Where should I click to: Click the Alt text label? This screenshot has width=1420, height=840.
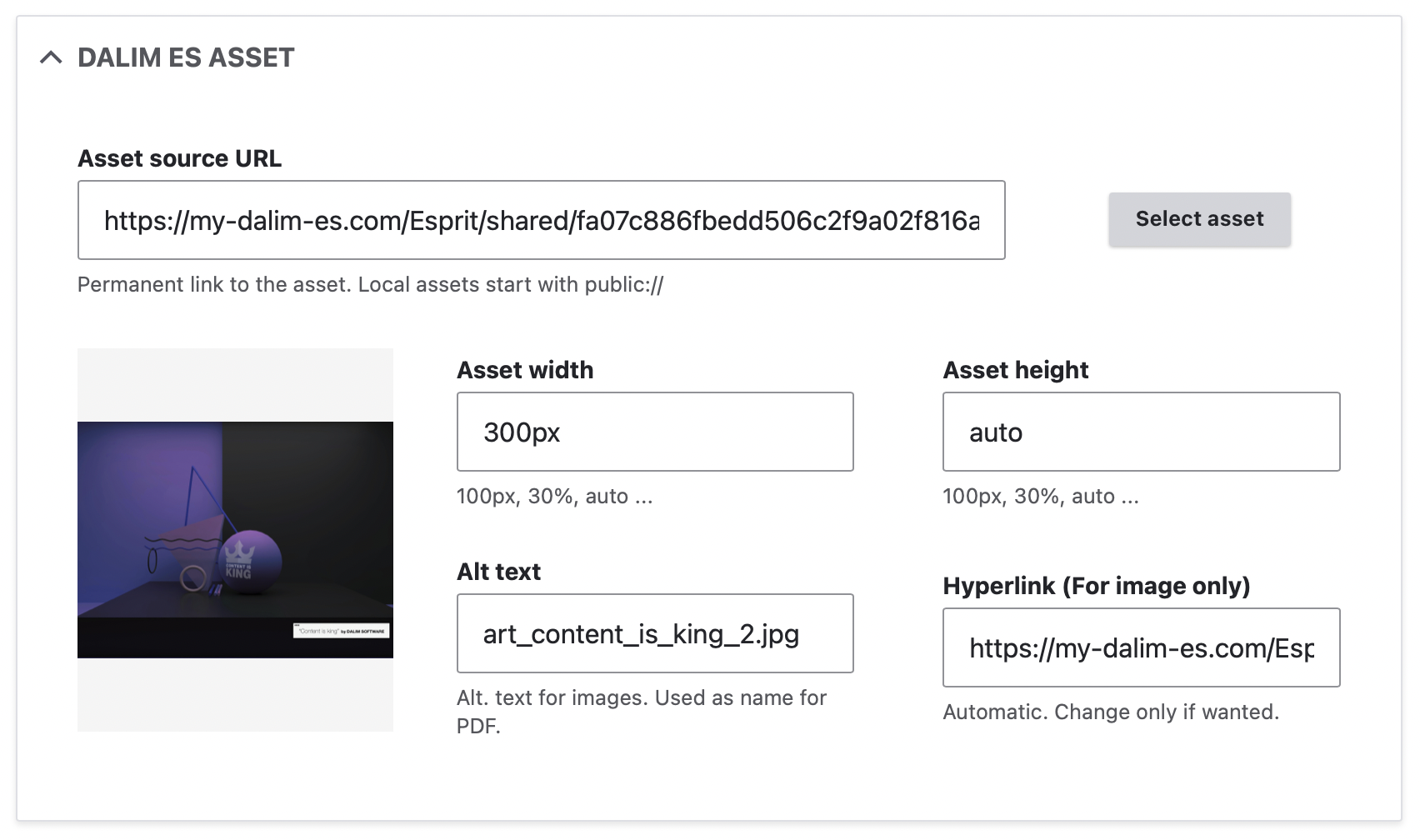[498, 572]
